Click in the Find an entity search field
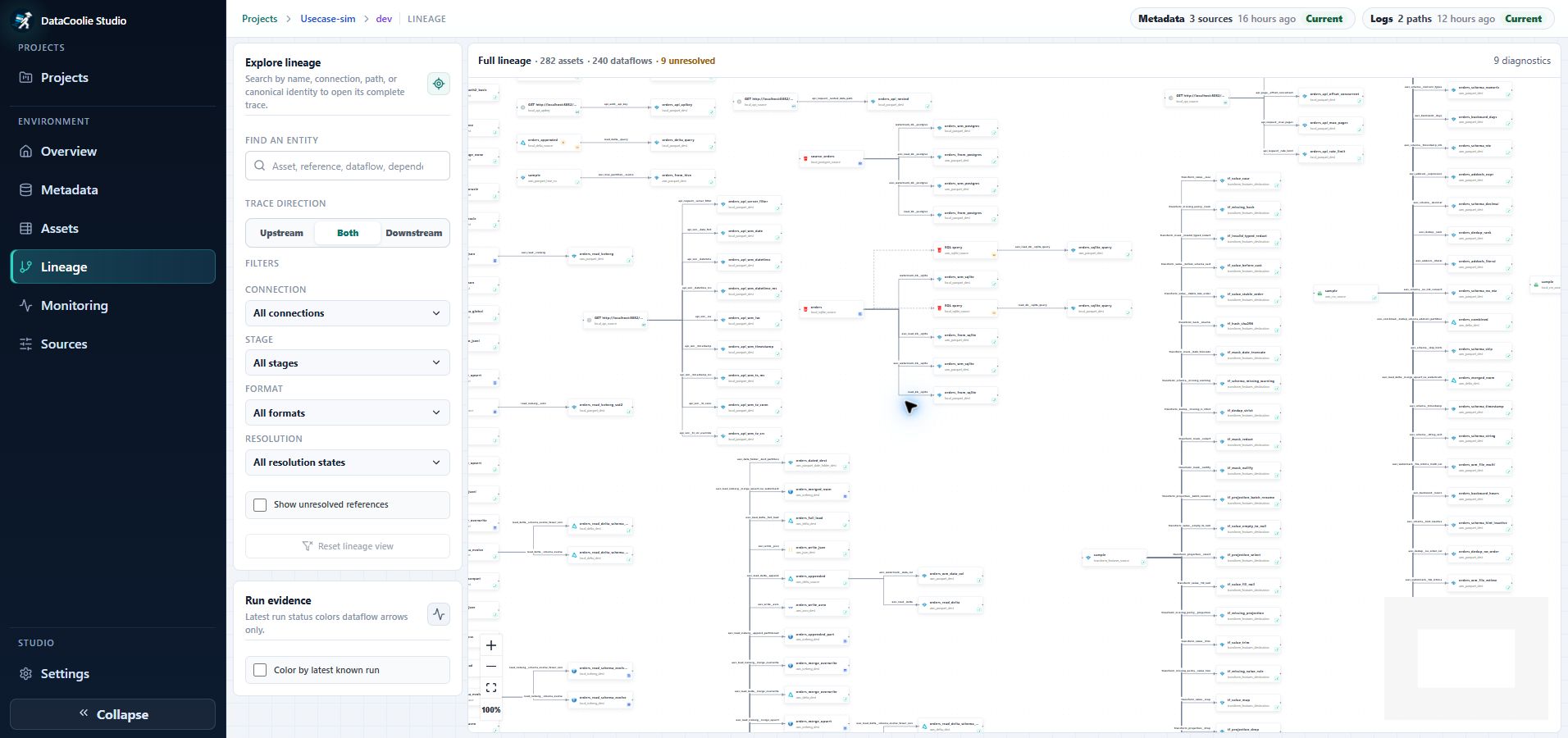1568x738 pixels. click(x=348, y=166)
